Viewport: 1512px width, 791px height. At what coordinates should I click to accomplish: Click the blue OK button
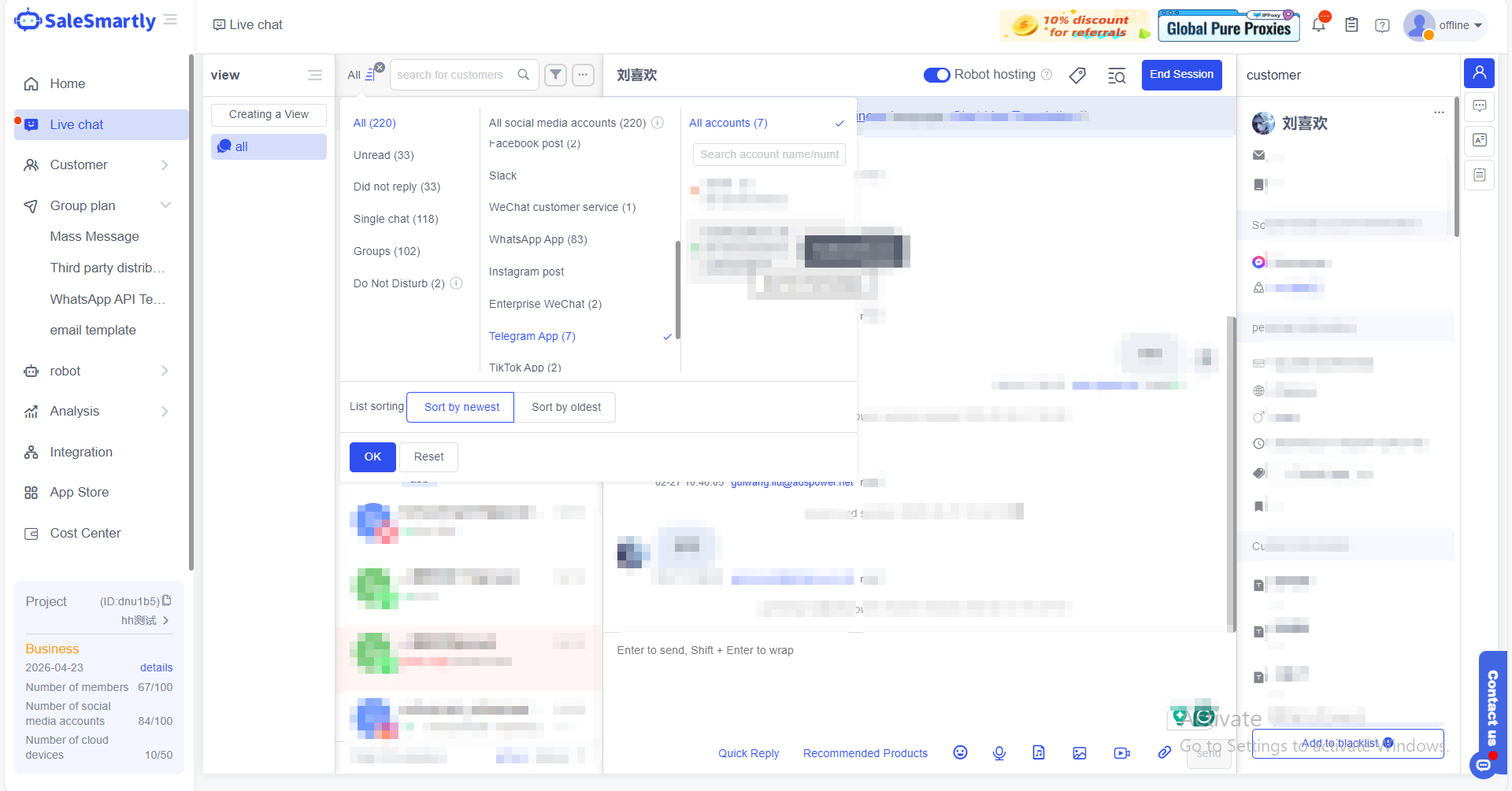372,456
